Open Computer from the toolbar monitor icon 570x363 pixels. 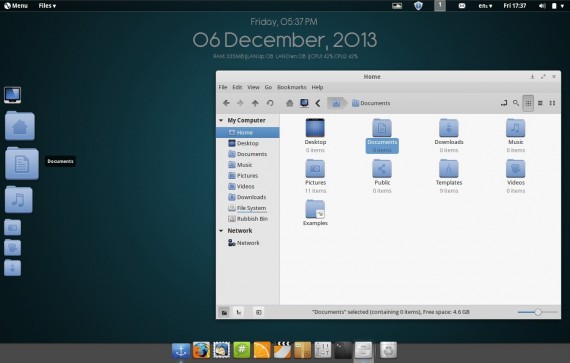tap(304, 103)
